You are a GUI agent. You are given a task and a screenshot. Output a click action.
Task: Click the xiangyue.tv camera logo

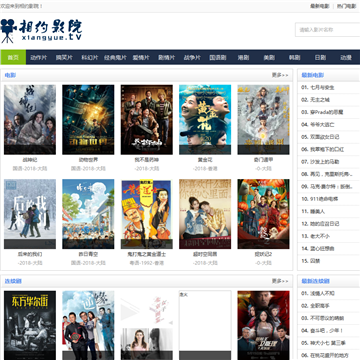[x=41, y=31]
